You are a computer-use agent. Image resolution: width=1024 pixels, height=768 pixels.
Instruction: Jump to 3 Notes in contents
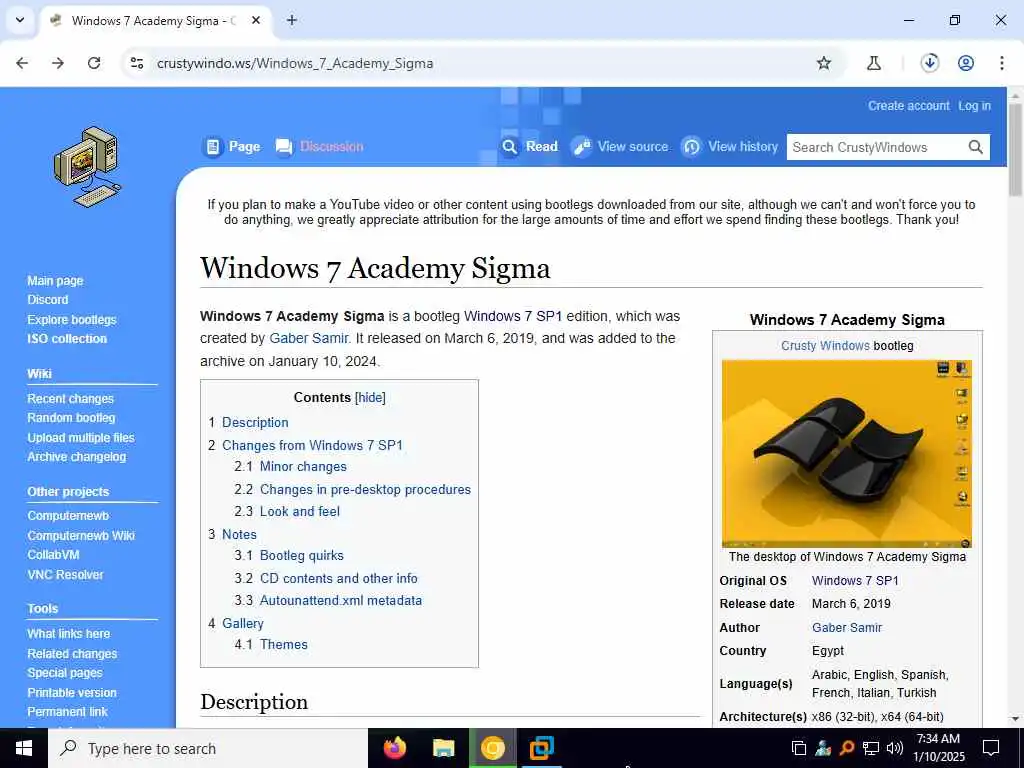coord(232,535)
